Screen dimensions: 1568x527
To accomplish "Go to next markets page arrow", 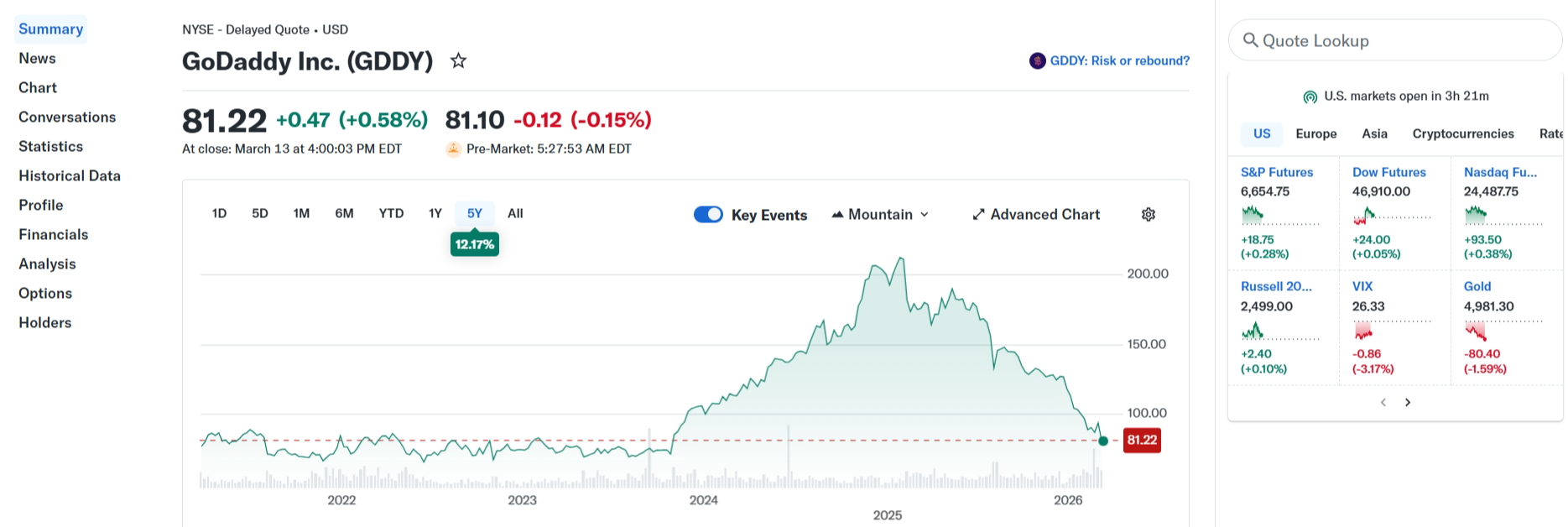I will 1408,403.
